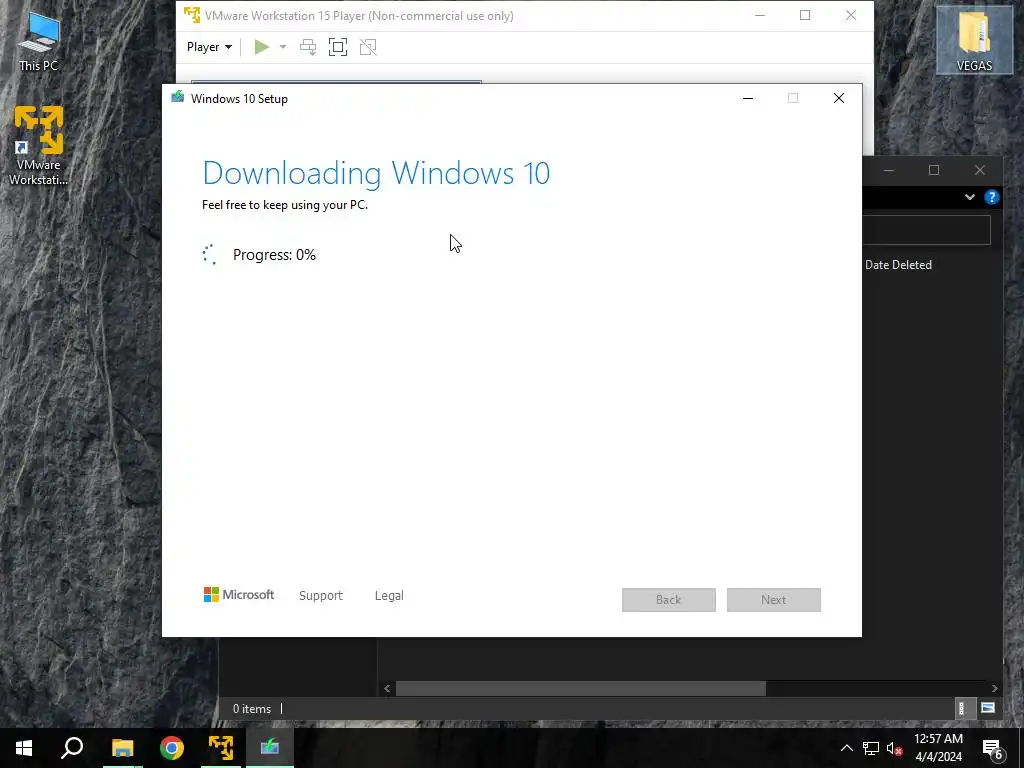This screenshot has height=768, width=1024.
Task: Close the File Explorer window
Action: click(x=980, y=170)
